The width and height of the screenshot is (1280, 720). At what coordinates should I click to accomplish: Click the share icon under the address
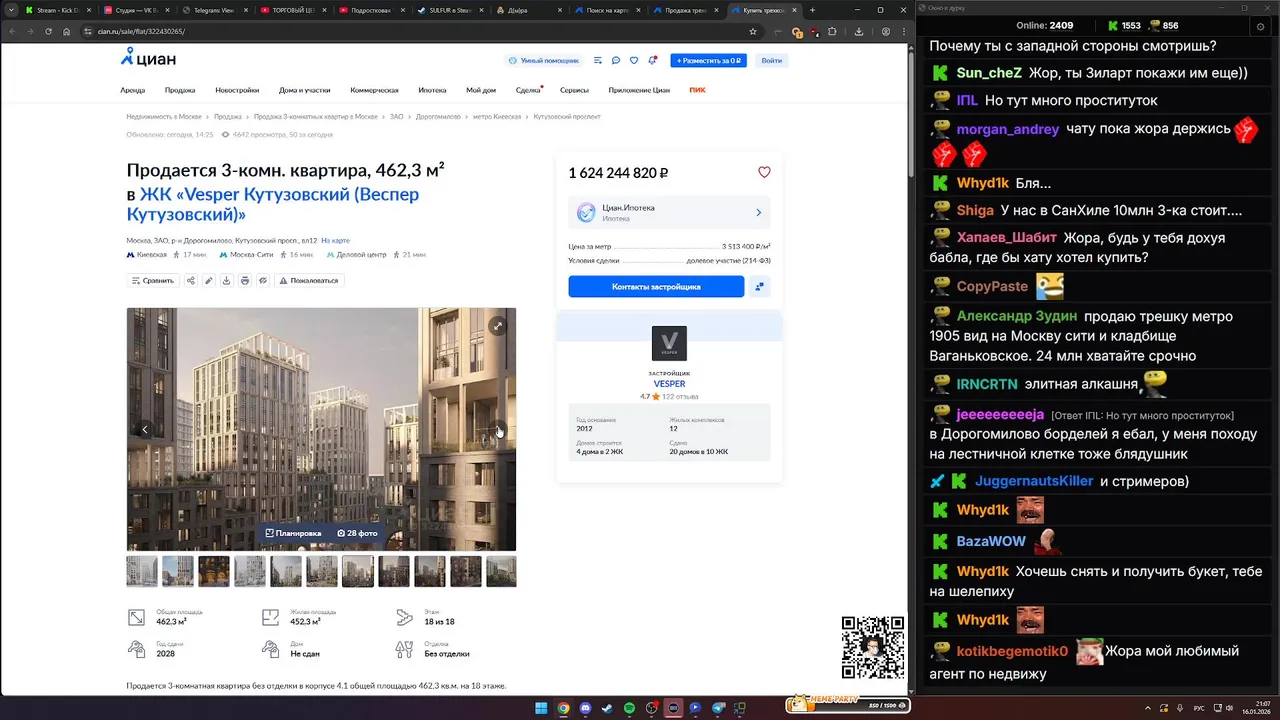coord(191,280)
